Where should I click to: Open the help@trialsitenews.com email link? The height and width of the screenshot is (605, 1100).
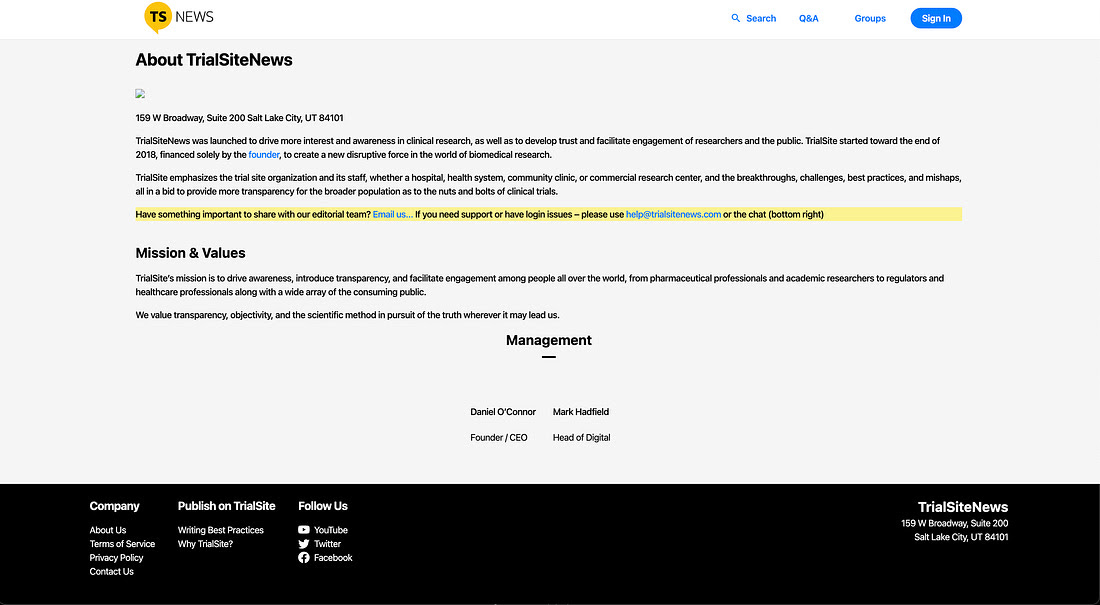(673, 214)
